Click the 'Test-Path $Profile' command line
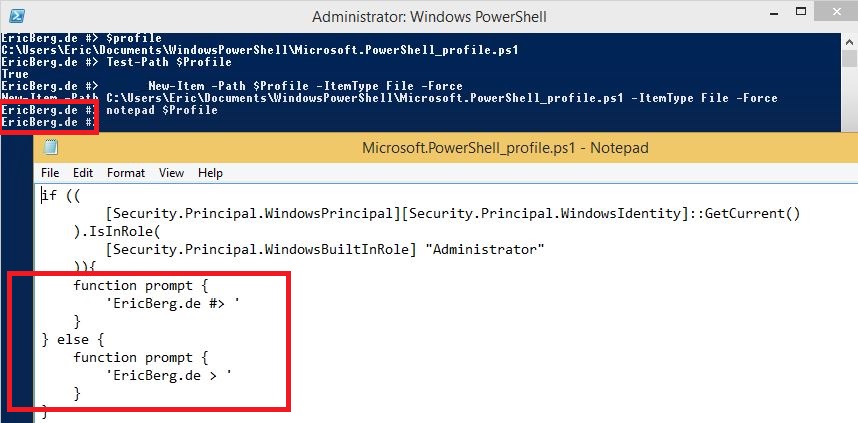The image size is (858, 423). [169, 62]
